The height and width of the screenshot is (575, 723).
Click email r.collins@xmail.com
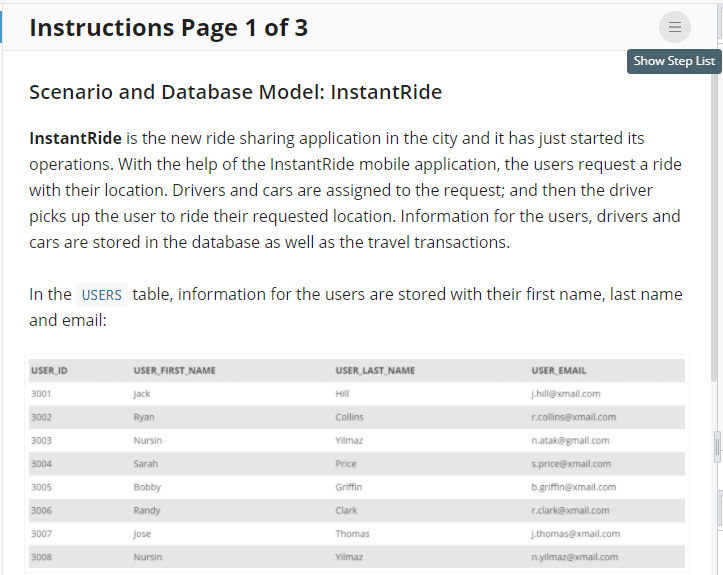point(574,417)
